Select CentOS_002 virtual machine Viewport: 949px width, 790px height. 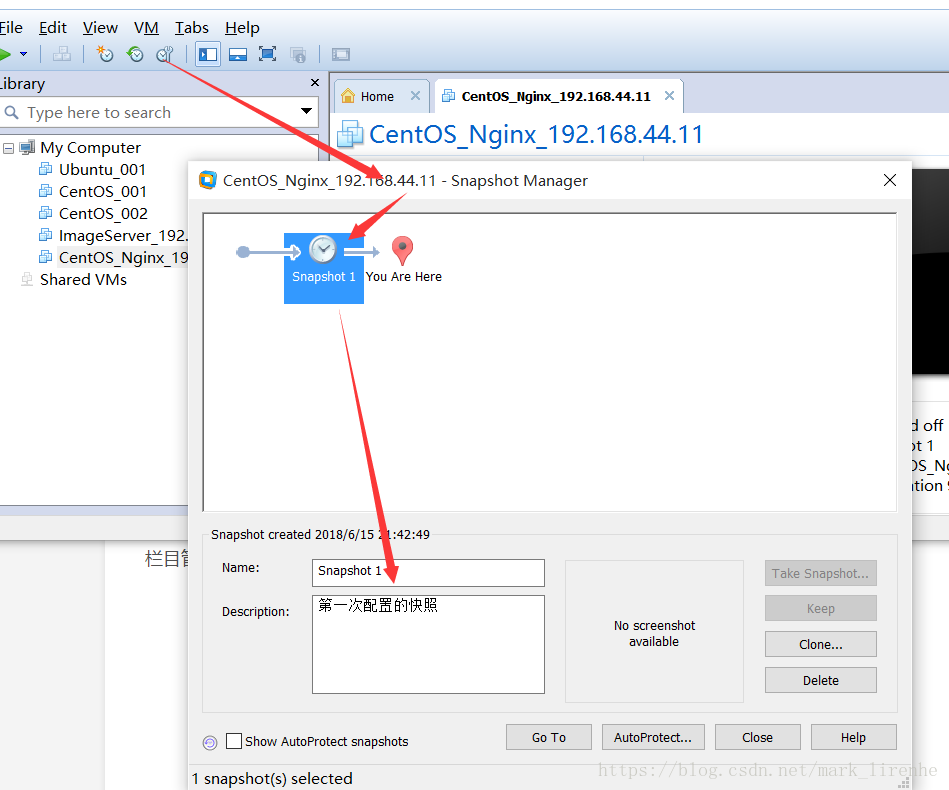coord(103,214)
